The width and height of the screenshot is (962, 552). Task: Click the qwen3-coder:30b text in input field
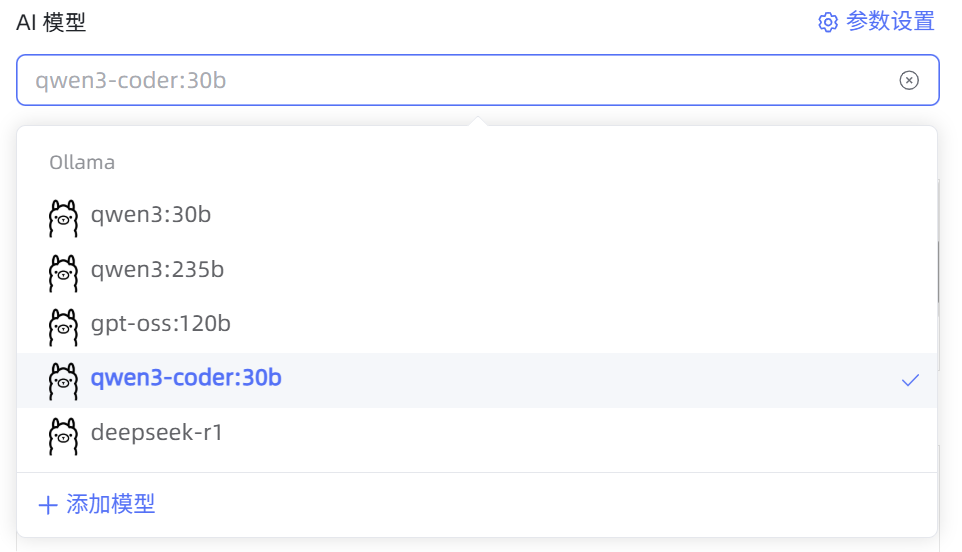(131, 80)
